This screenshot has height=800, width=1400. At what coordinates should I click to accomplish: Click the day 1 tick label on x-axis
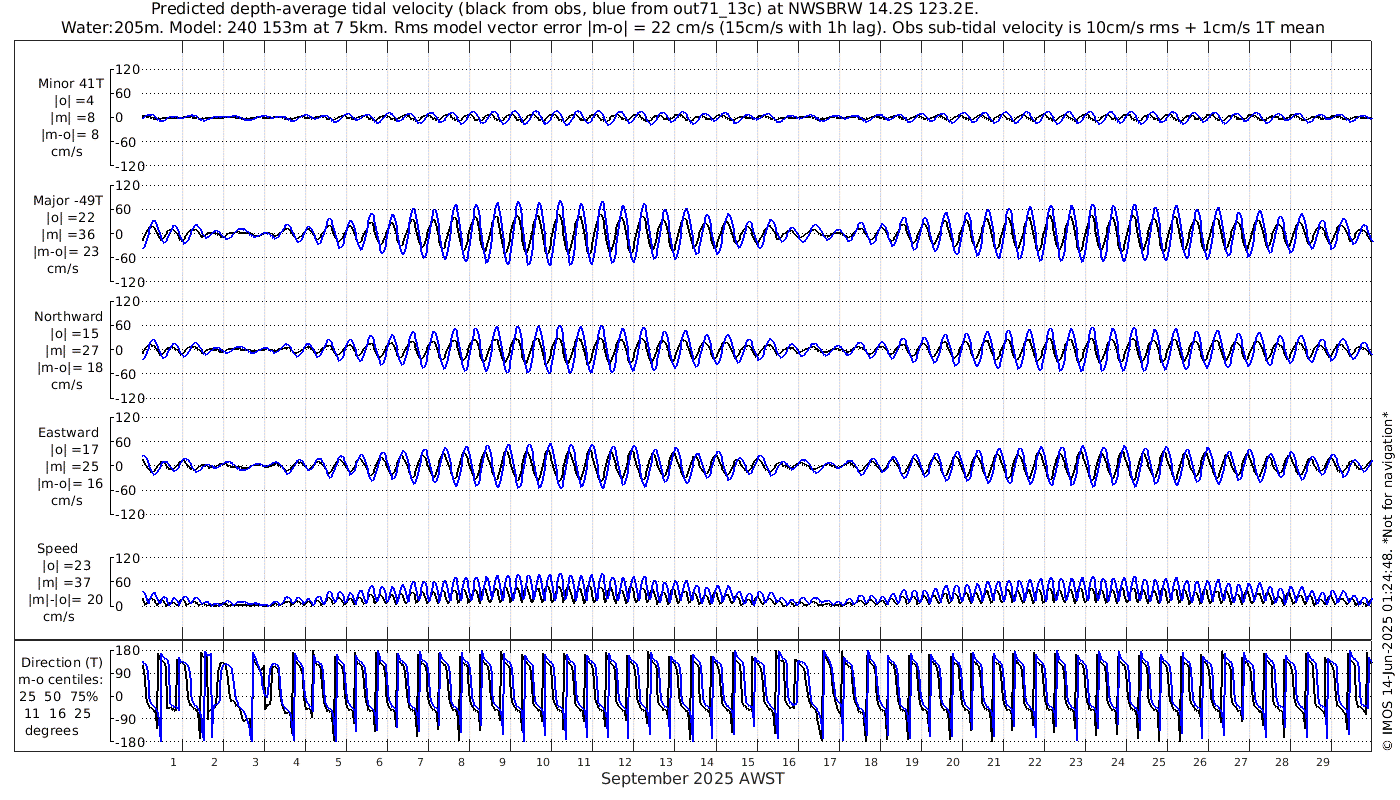[173, 762]
